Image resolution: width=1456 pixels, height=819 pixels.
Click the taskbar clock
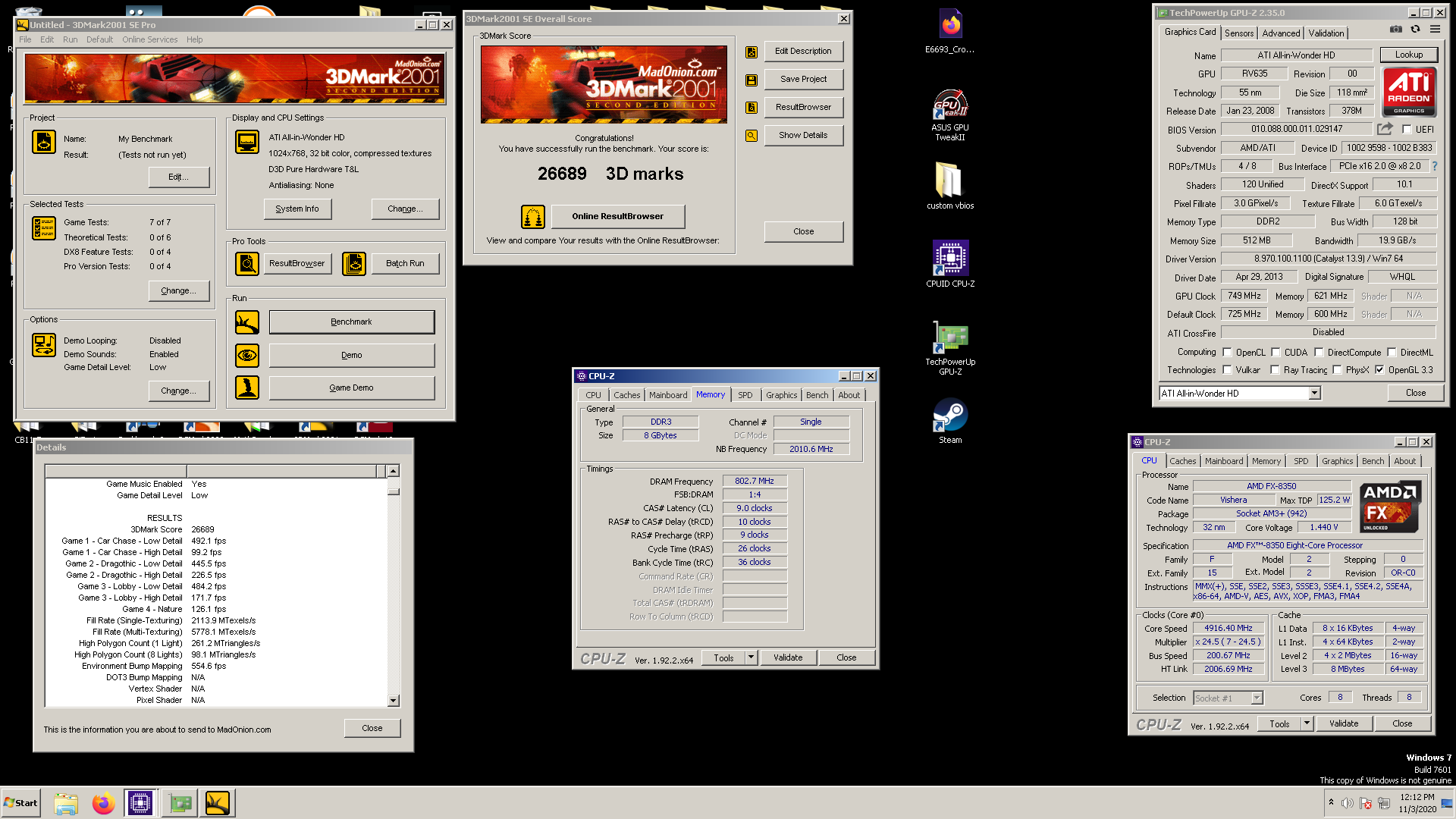pos(1417,803)
